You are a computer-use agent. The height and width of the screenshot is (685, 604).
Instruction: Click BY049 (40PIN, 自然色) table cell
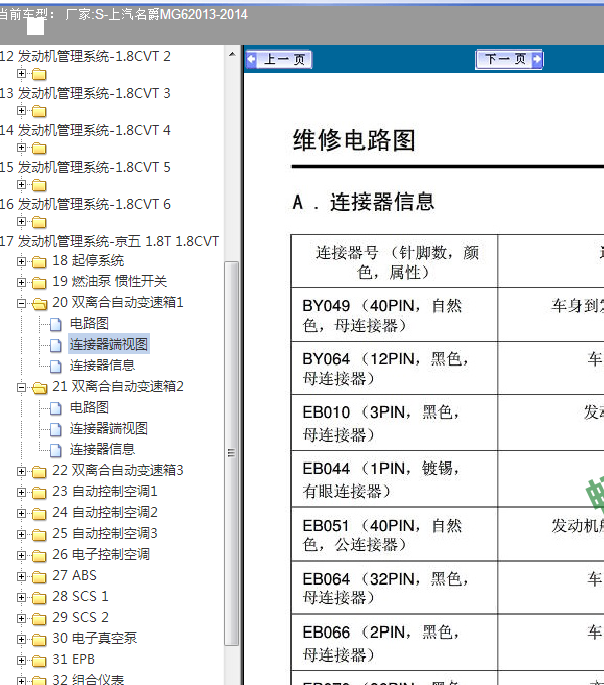(394, 315)
